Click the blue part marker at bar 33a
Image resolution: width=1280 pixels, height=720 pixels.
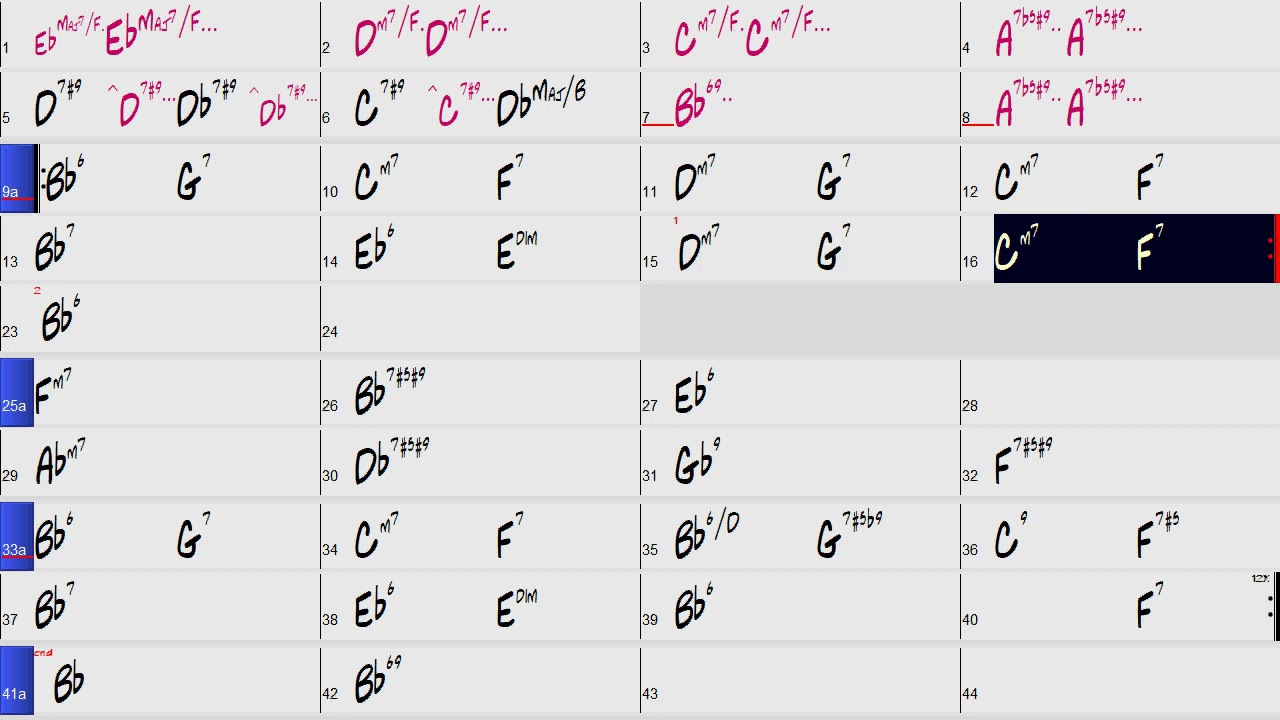(17, 536)
